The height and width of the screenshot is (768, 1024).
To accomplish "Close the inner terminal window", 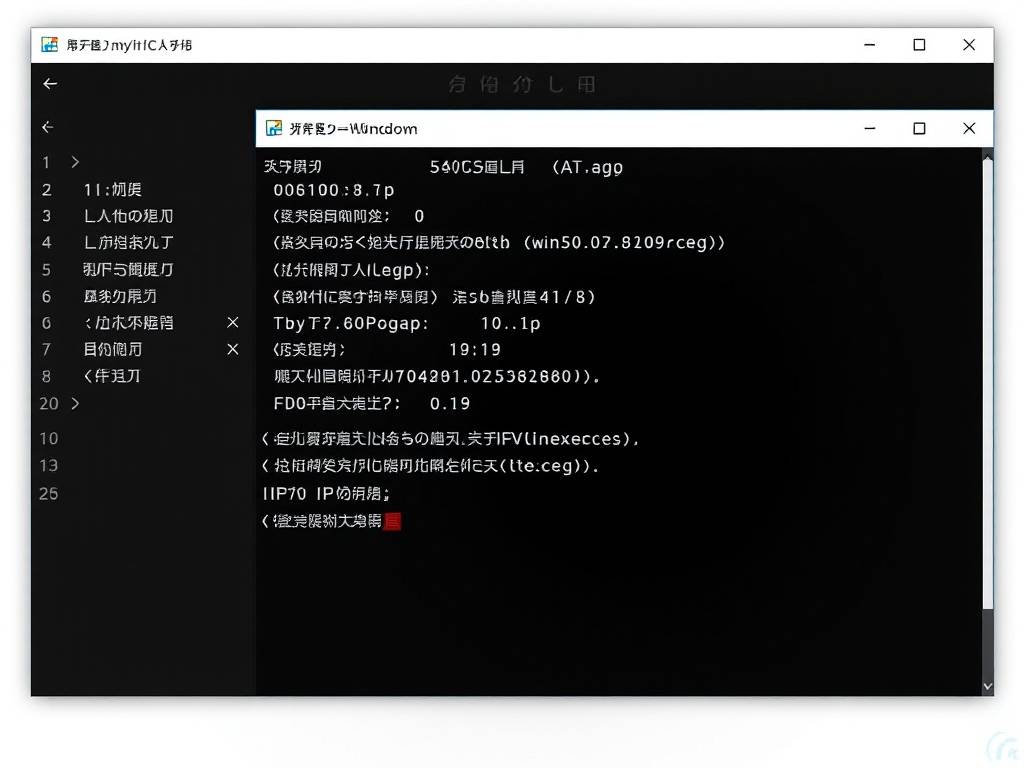I will [x=969, y=129].
